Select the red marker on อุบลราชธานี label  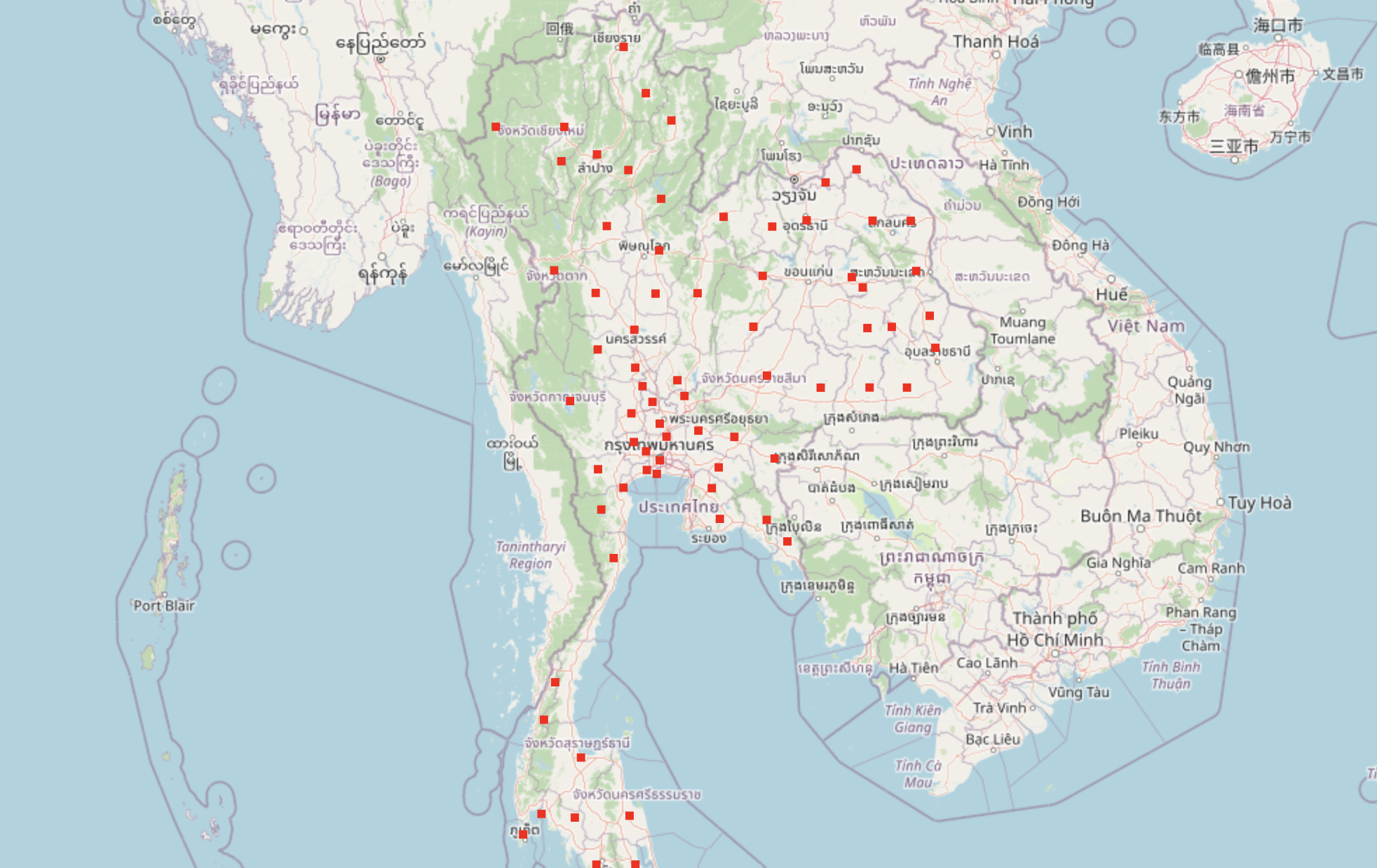point(935,348)
